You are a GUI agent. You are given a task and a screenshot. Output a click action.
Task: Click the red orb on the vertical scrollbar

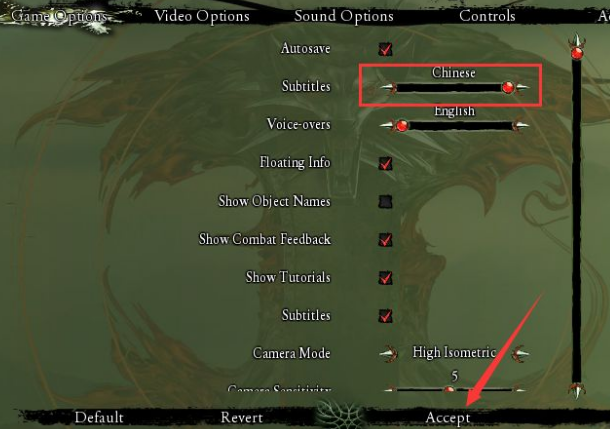577,53
